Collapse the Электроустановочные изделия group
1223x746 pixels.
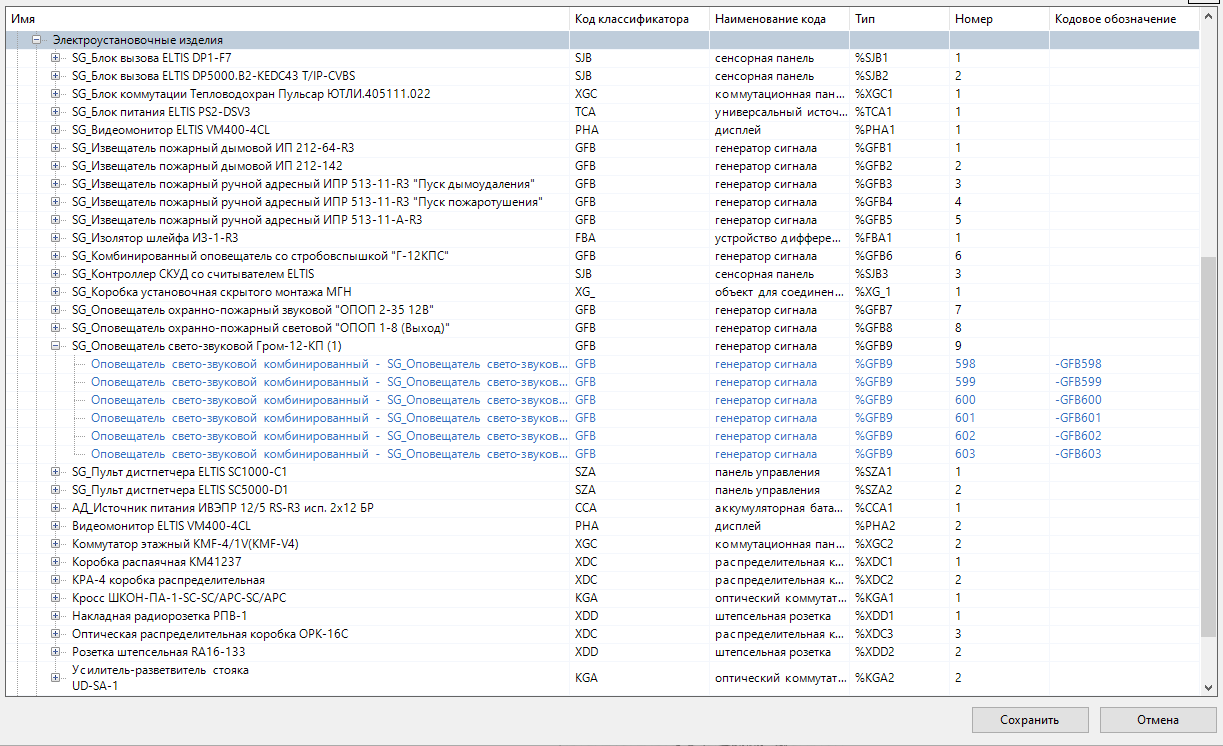[37, 40]
